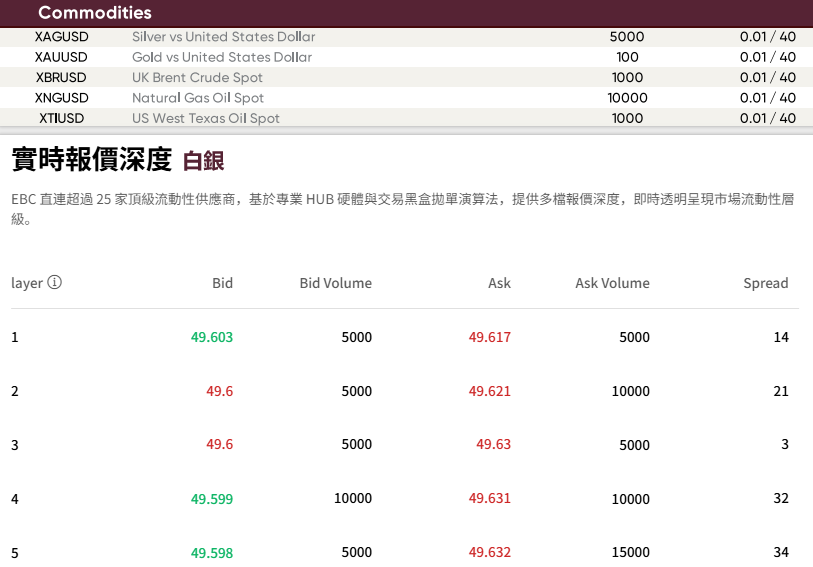
Task: Click the Ask Volume column header
Action: (612, 283)
